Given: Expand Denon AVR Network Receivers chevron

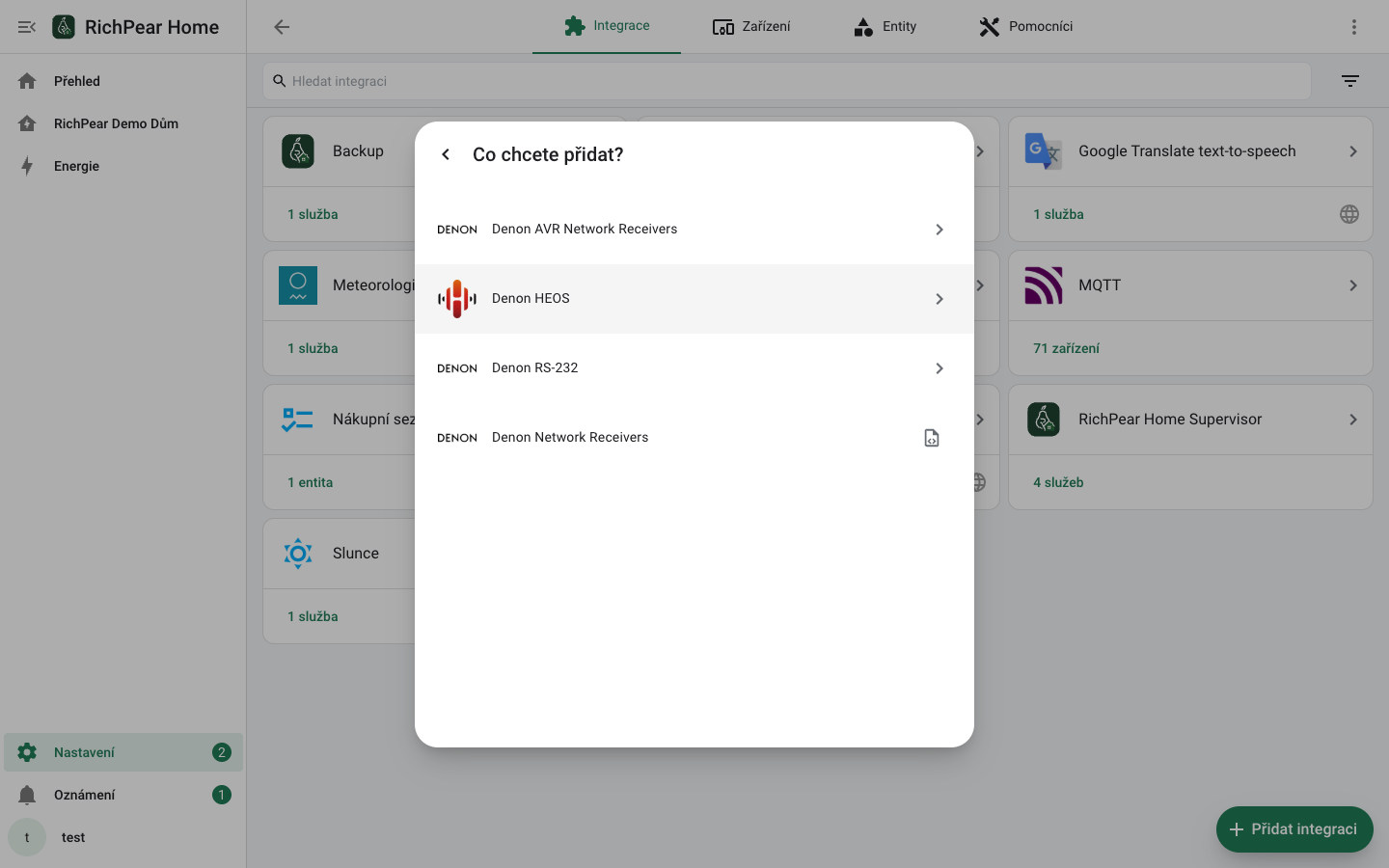Looking at the screenshot, I should tap(940, 230).
